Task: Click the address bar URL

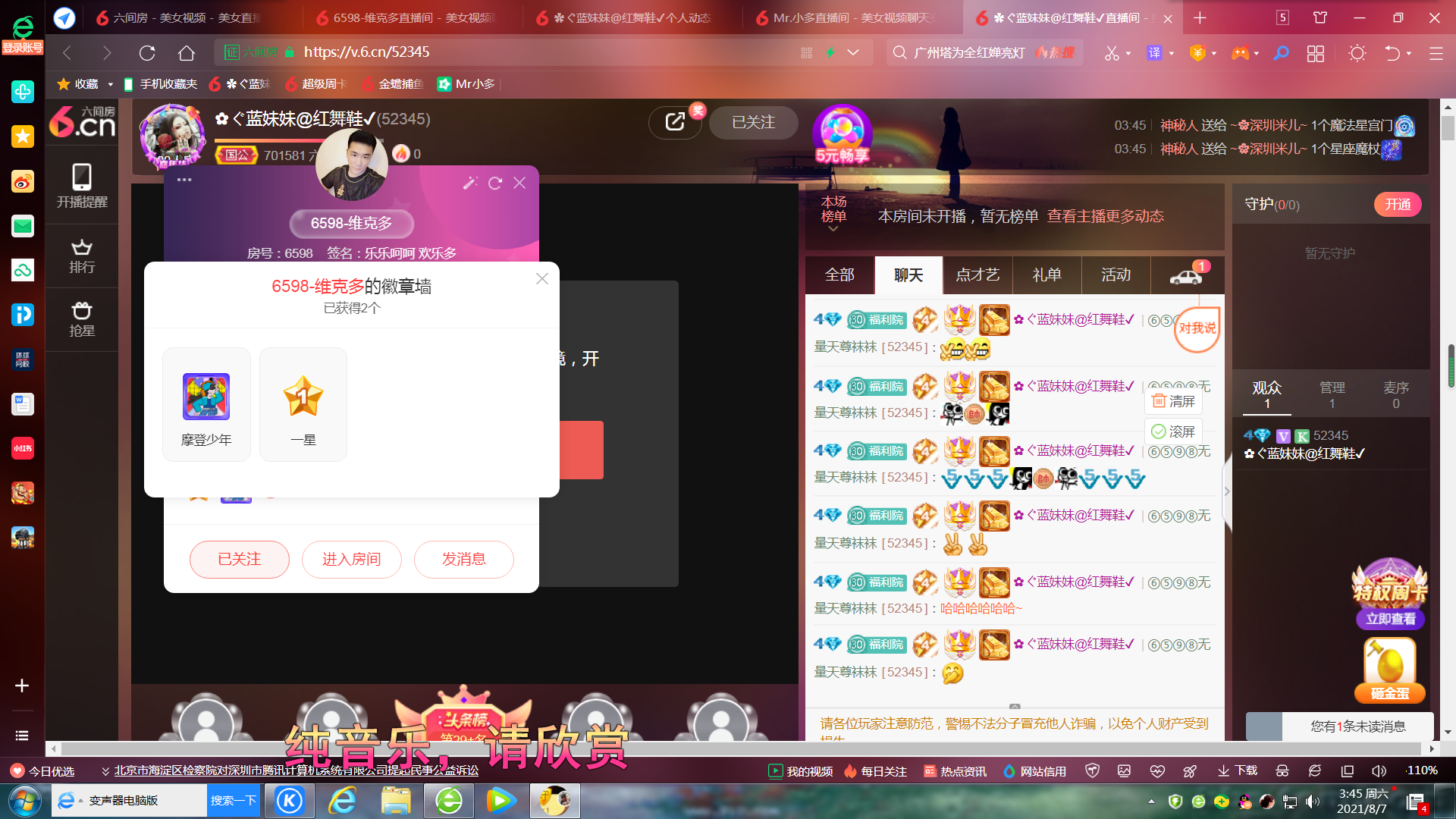Action: coord(366,52)
